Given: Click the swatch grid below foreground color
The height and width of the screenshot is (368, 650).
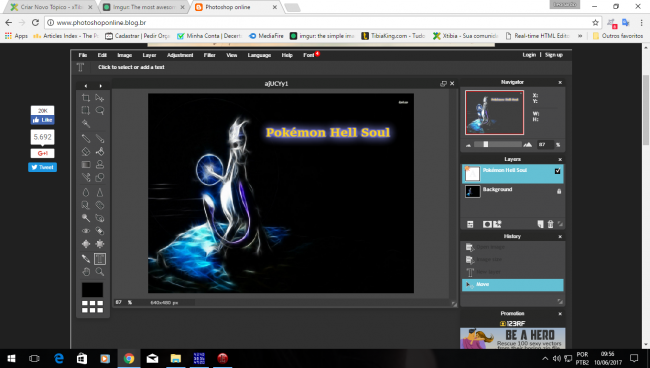Looking at the screenshot, I should click(x=92, y=307).
